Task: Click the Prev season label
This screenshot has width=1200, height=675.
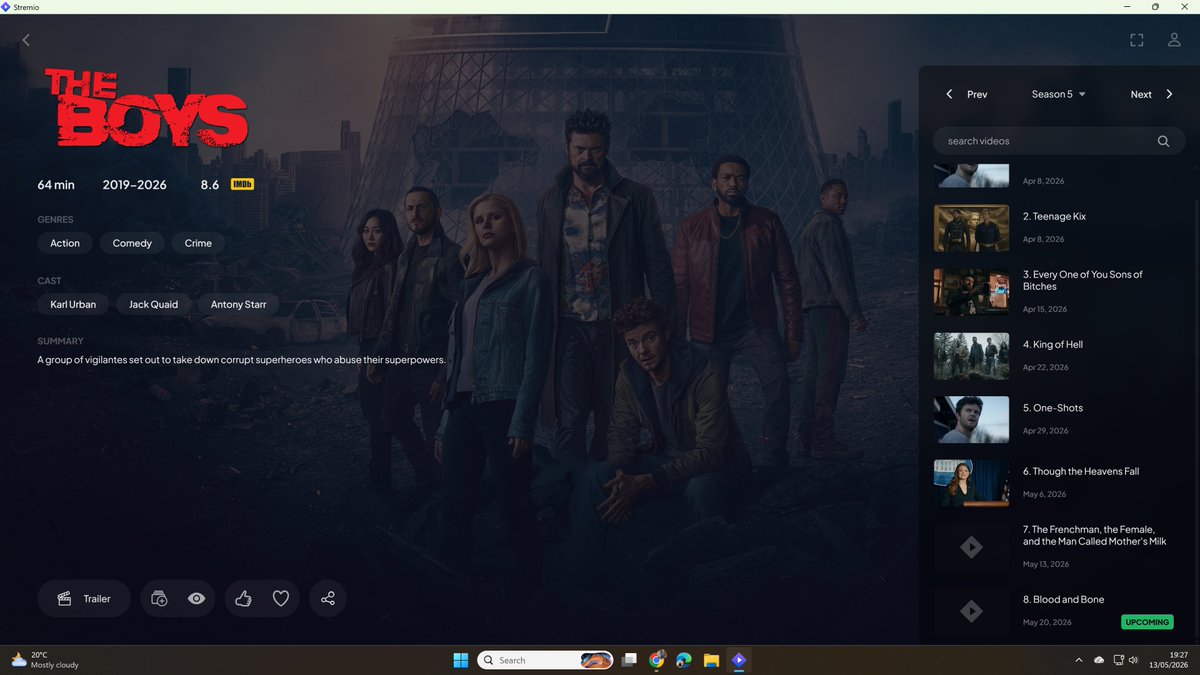Action: [x=977, y=94]
